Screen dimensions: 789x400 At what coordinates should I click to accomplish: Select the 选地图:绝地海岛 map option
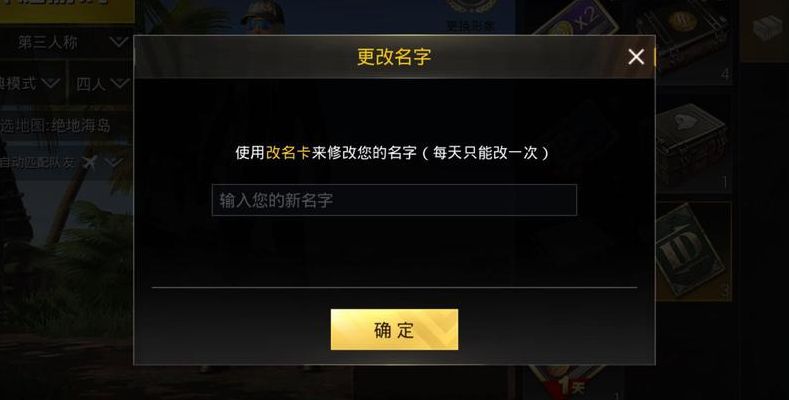[55, 125]
